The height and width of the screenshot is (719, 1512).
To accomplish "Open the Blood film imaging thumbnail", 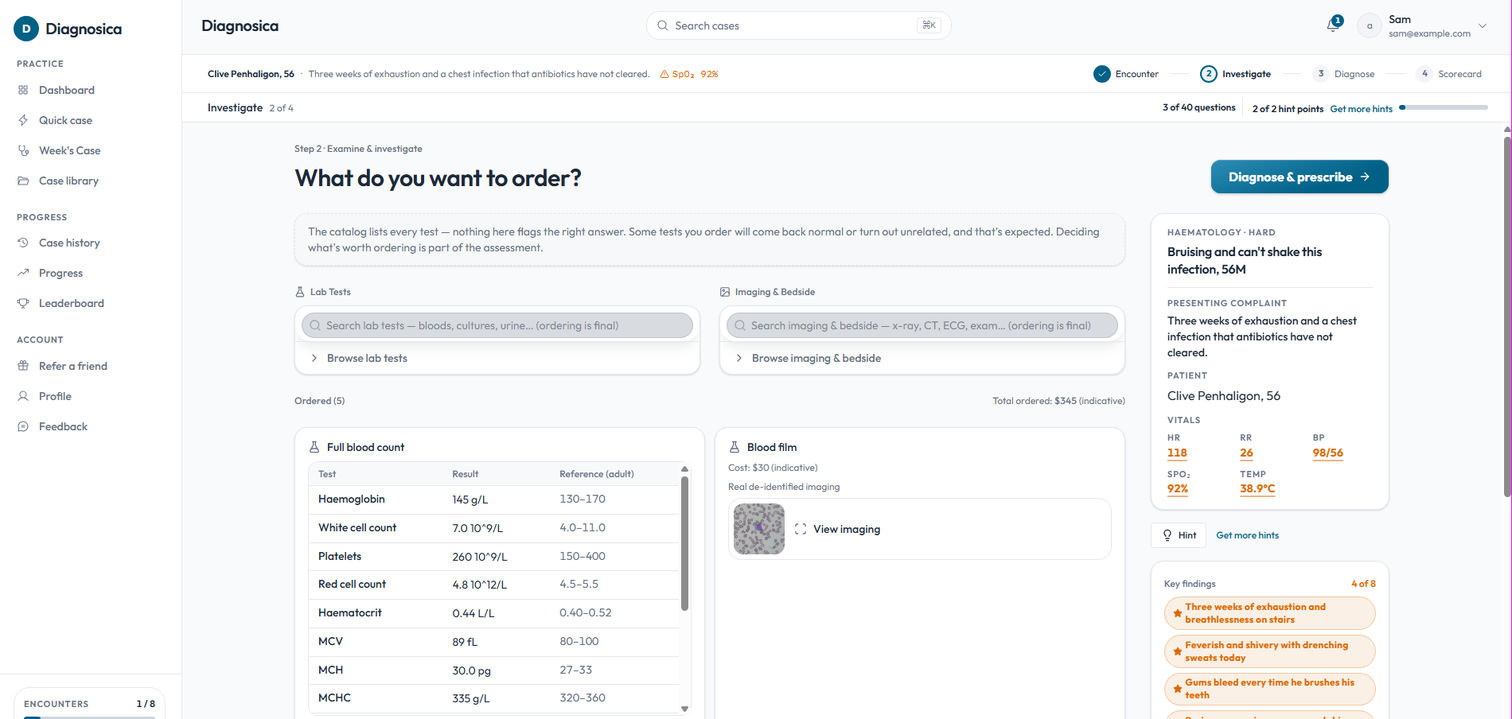I will tap(759, 529).
